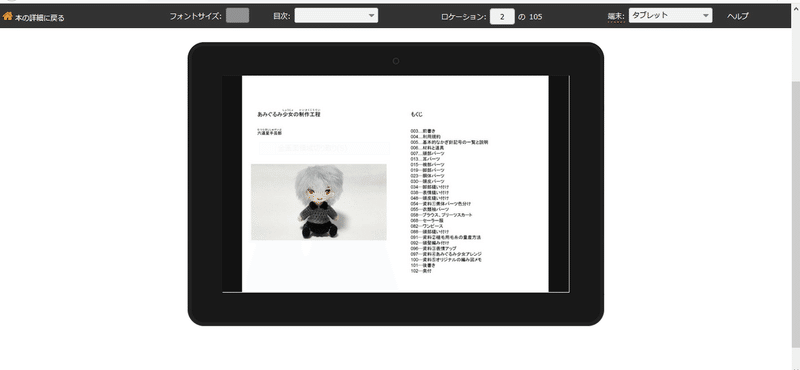Click the 100 オリジナルの編み図メモ line

point(446,260)
